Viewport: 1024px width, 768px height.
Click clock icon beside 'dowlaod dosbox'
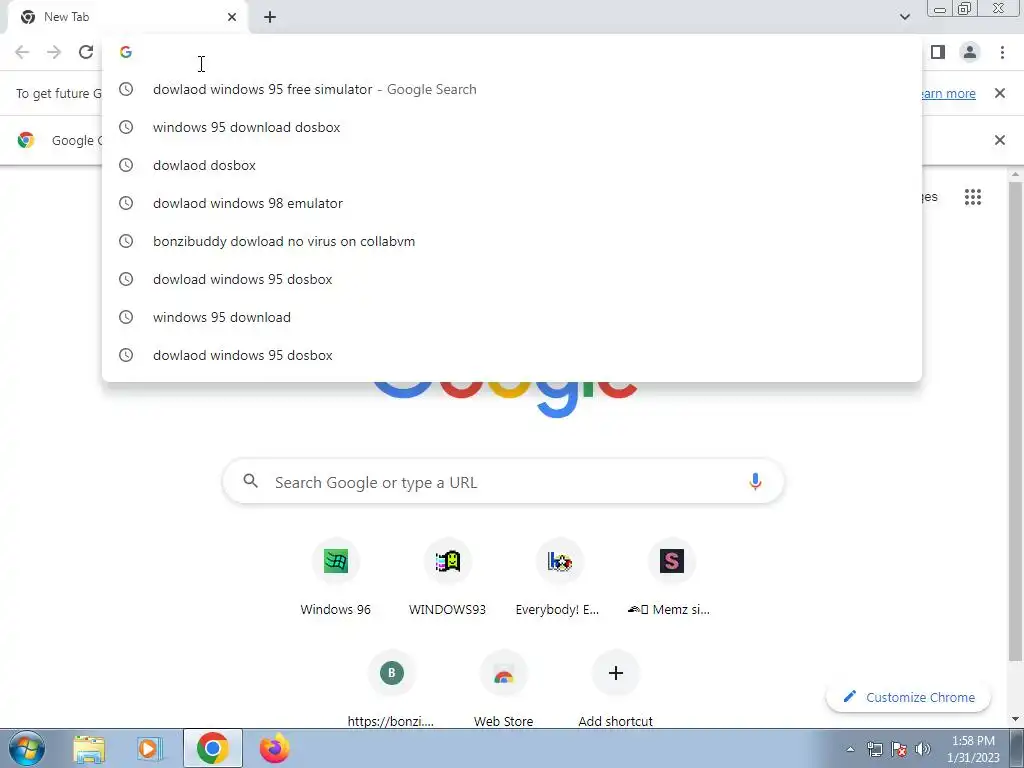pyautogui.click(x=126, y=165)
